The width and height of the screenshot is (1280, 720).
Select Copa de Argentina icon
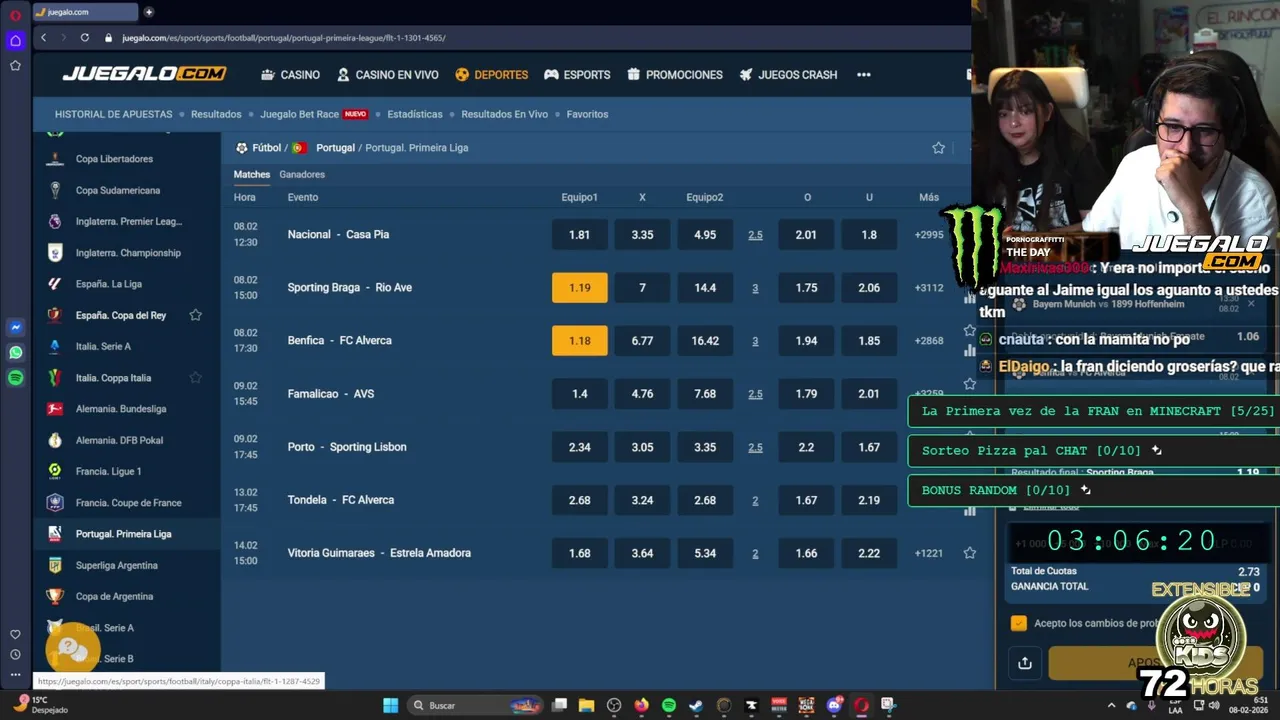click(55, 596)
